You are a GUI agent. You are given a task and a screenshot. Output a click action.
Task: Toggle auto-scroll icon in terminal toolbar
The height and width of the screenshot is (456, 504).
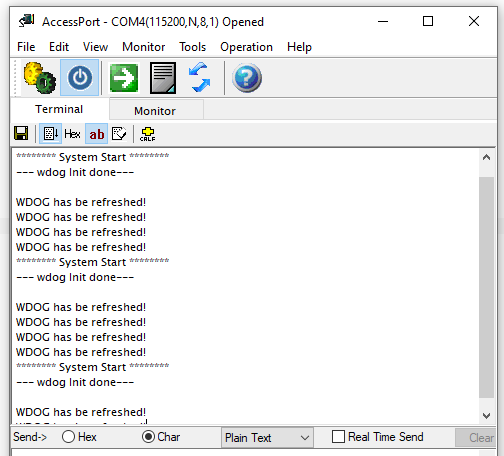(51, 134)
